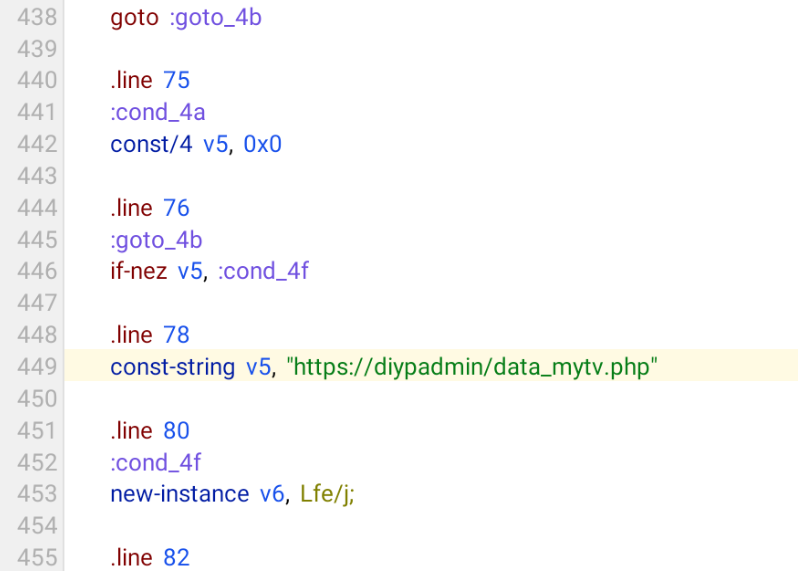
Task: Click line number 455 in gutter
Action: 37,558
